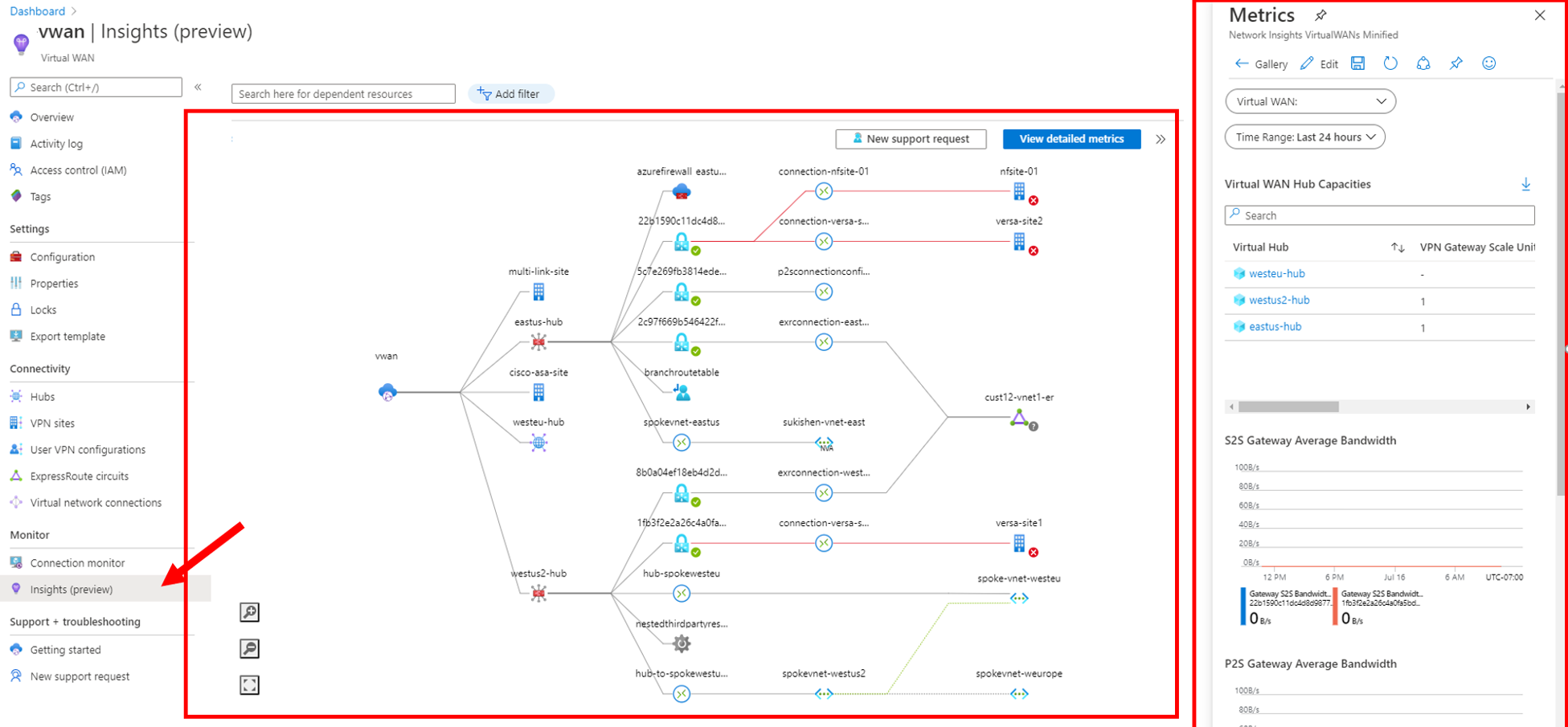Open Insights (preview) menu item
Screen dimensions: 1568x727
71,590
